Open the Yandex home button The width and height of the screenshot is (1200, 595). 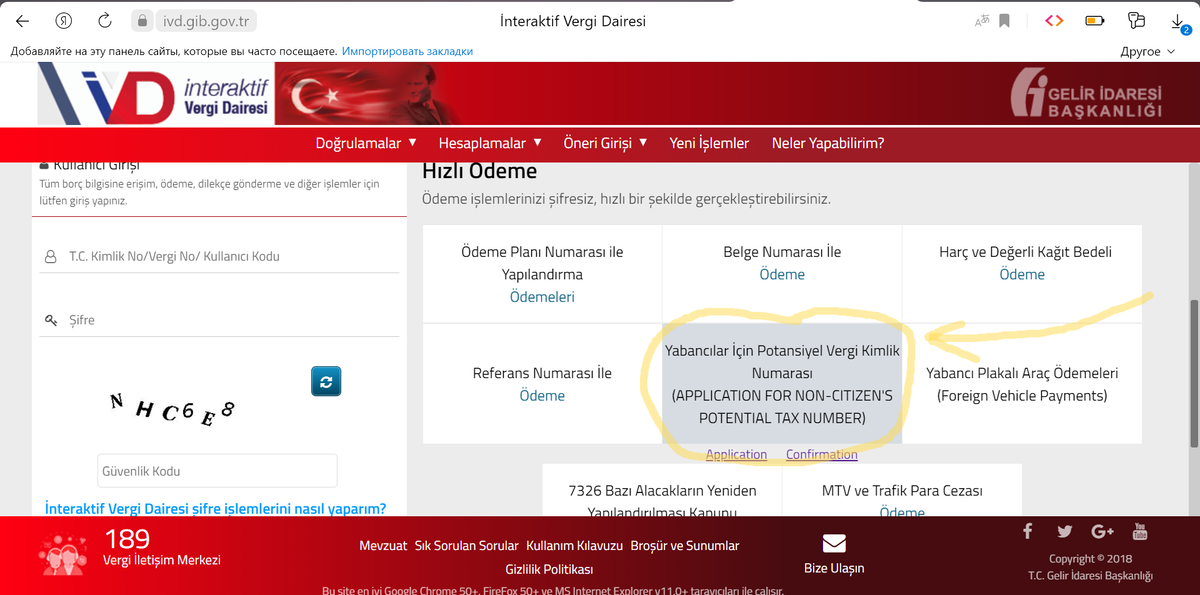pyautogui.click(x=64, y=20)
